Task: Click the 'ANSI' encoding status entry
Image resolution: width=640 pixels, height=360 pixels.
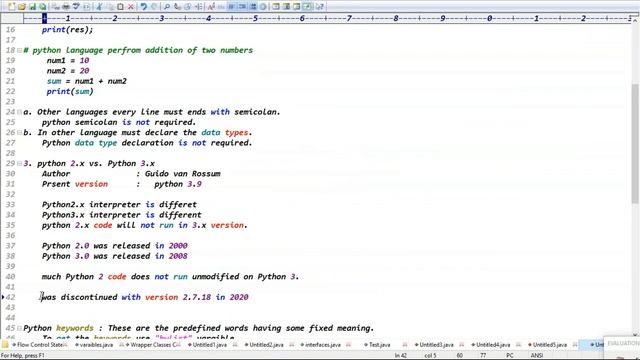Action: pos(537,356)
